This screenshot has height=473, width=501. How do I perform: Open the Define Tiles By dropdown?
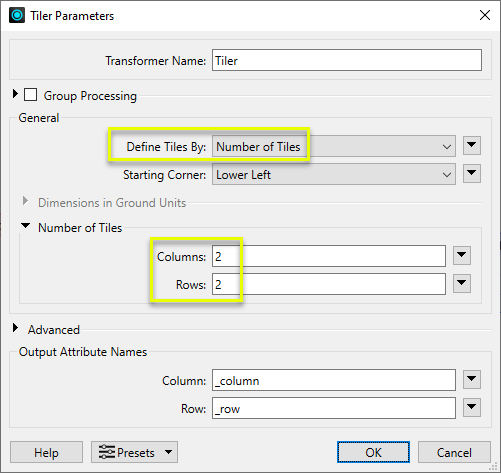click(334, 146)
